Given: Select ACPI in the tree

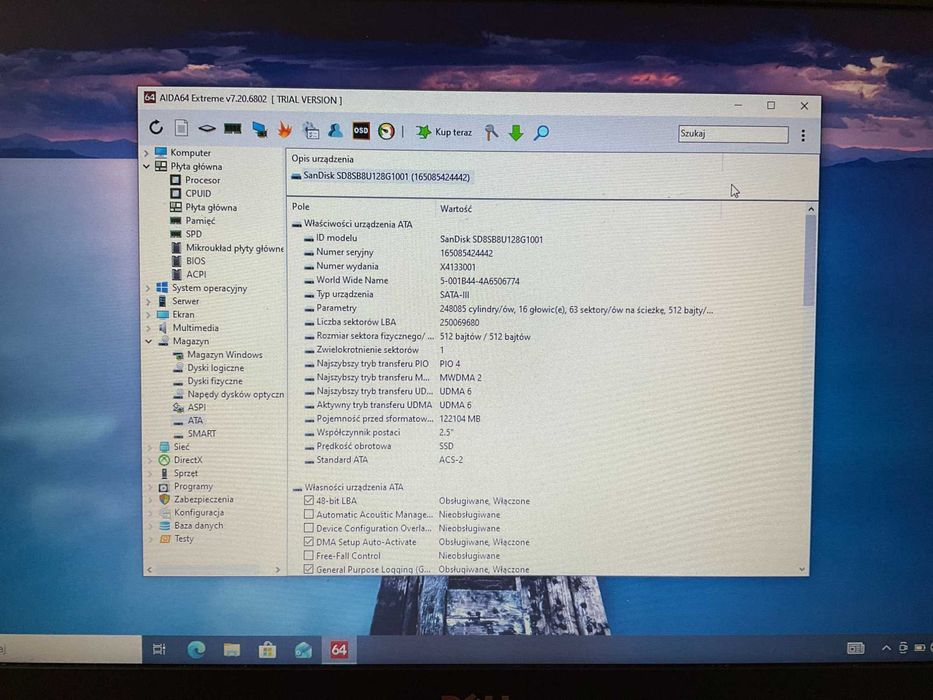Looking at the screenshot, I should tap(196, 274).
